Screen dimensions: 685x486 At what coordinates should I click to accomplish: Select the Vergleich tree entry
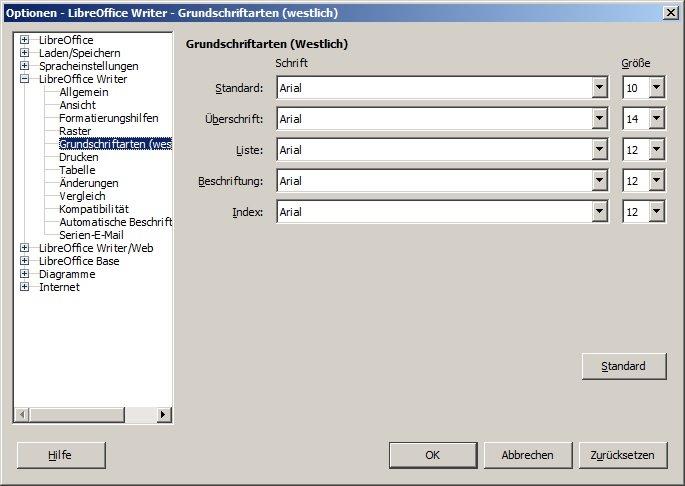(x=82, y=196)
